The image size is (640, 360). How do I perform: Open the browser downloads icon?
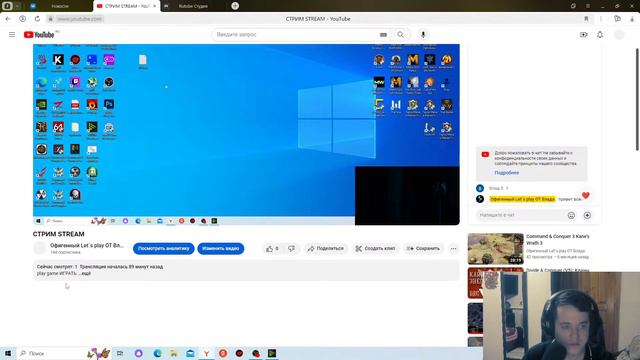(632, 19)
